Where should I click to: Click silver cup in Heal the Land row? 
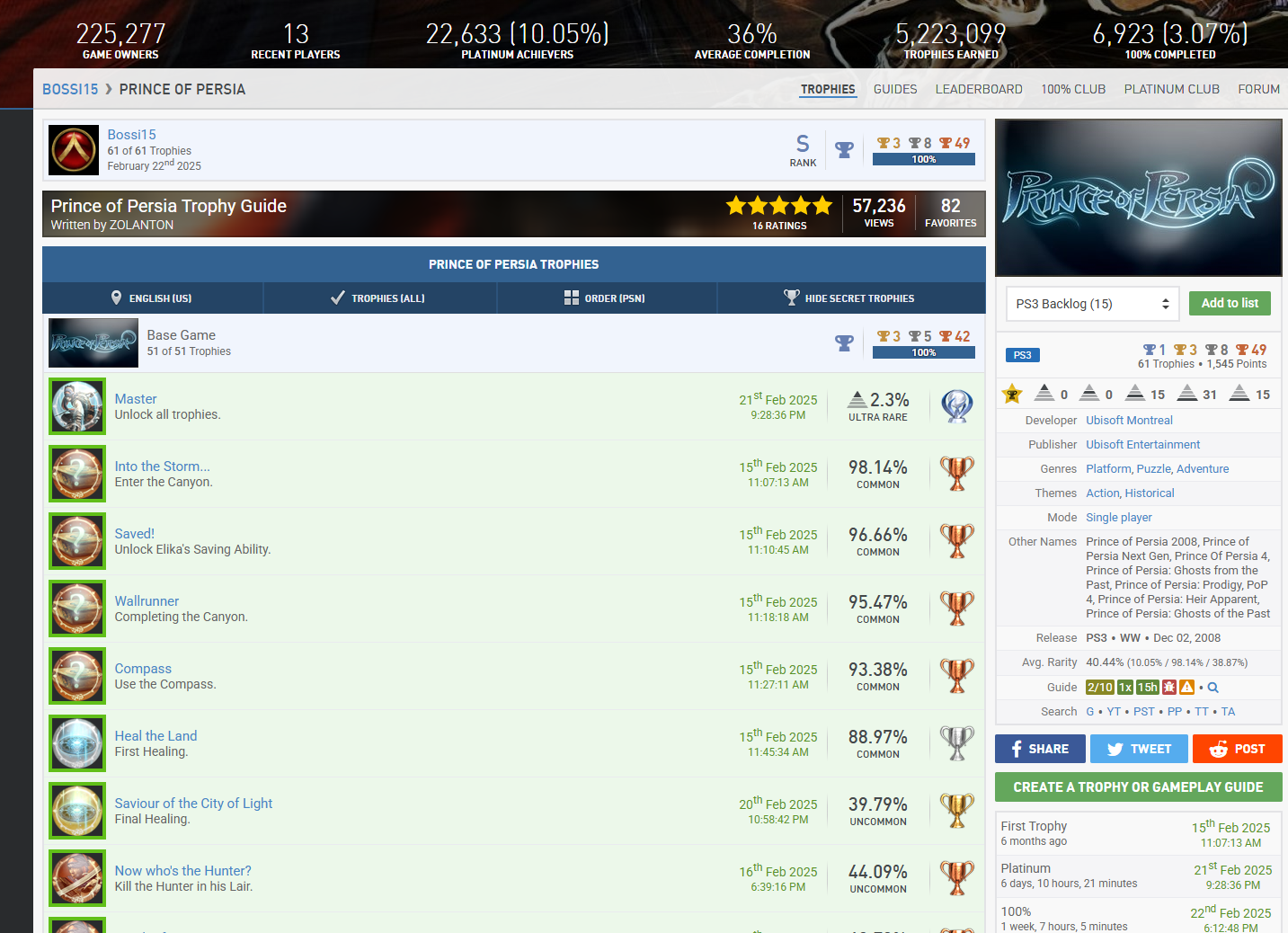click(957, 743)
